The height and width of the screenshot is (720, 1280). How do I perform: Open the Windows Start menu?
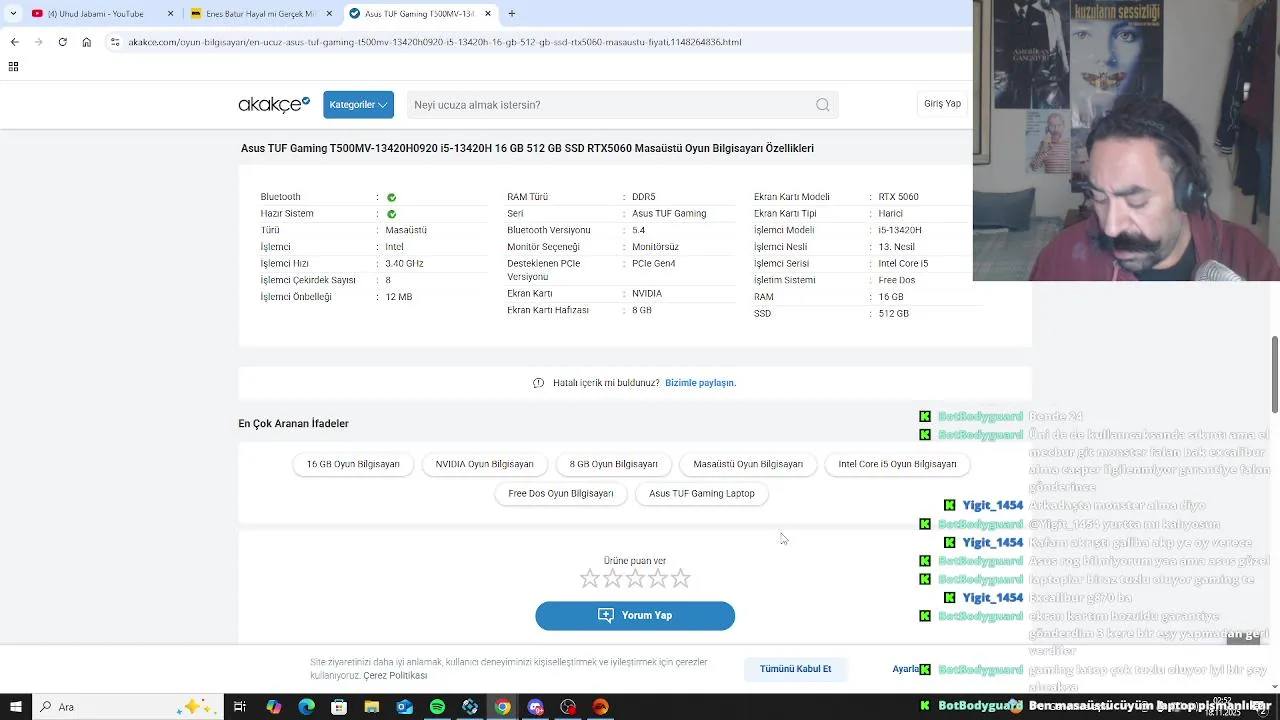click(x=15, y=707)
